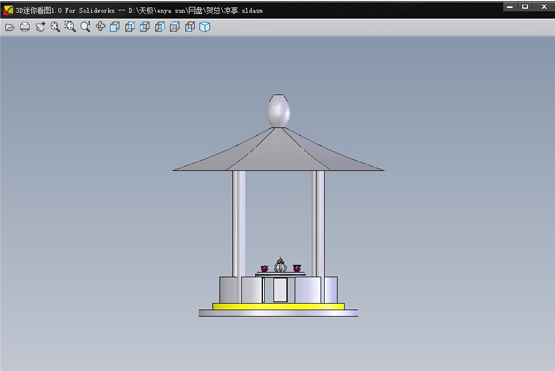Screen dimensions: 555x371
Task: Minimize the 3D viewer window
Action: point(510,7)
